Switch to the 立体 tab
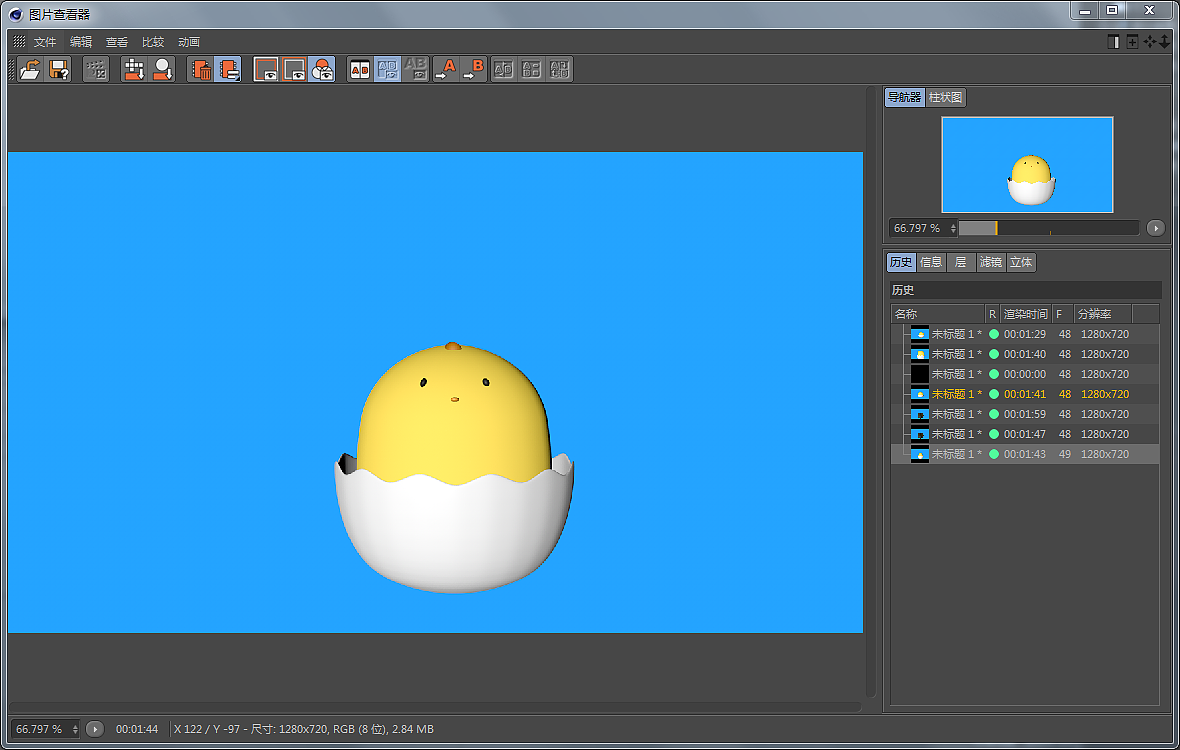 (x=1021, y=262)
